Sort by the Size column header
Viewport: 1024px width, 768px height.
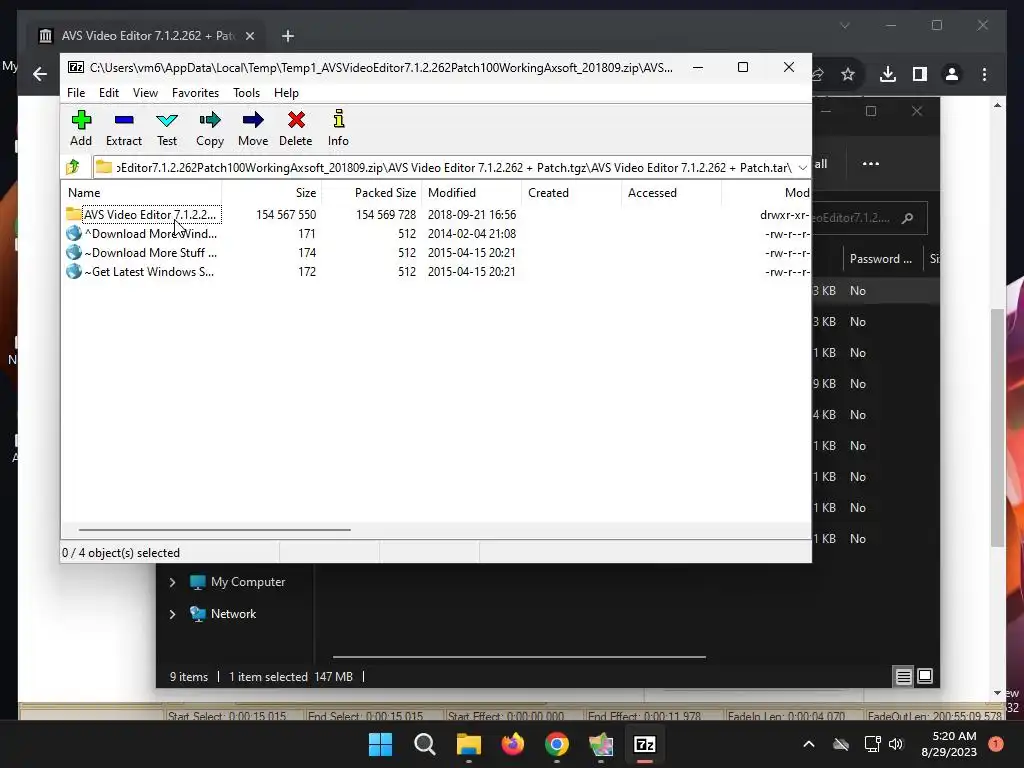click(271, 193)
